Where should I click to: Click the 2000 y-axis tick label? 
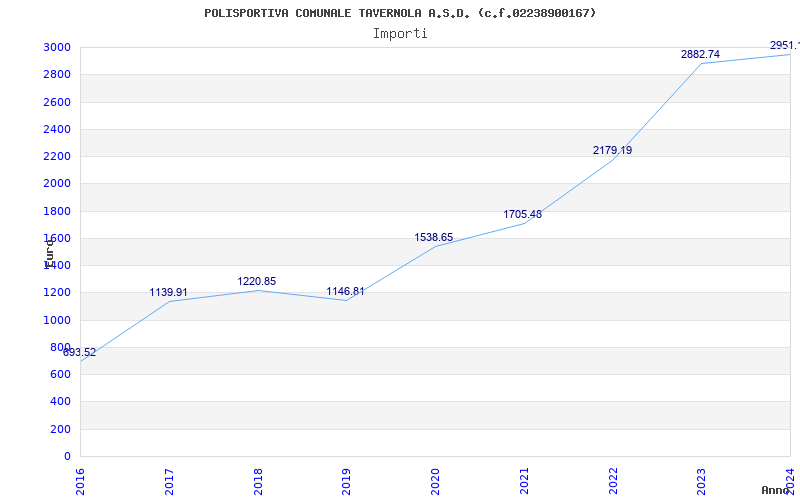(57, 184)
